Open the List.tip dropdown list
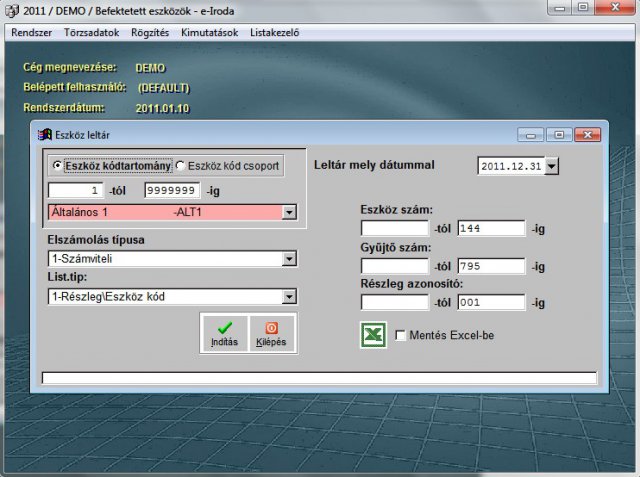The image size is (640, 477). pyautogui.click(x=289, y=296)
